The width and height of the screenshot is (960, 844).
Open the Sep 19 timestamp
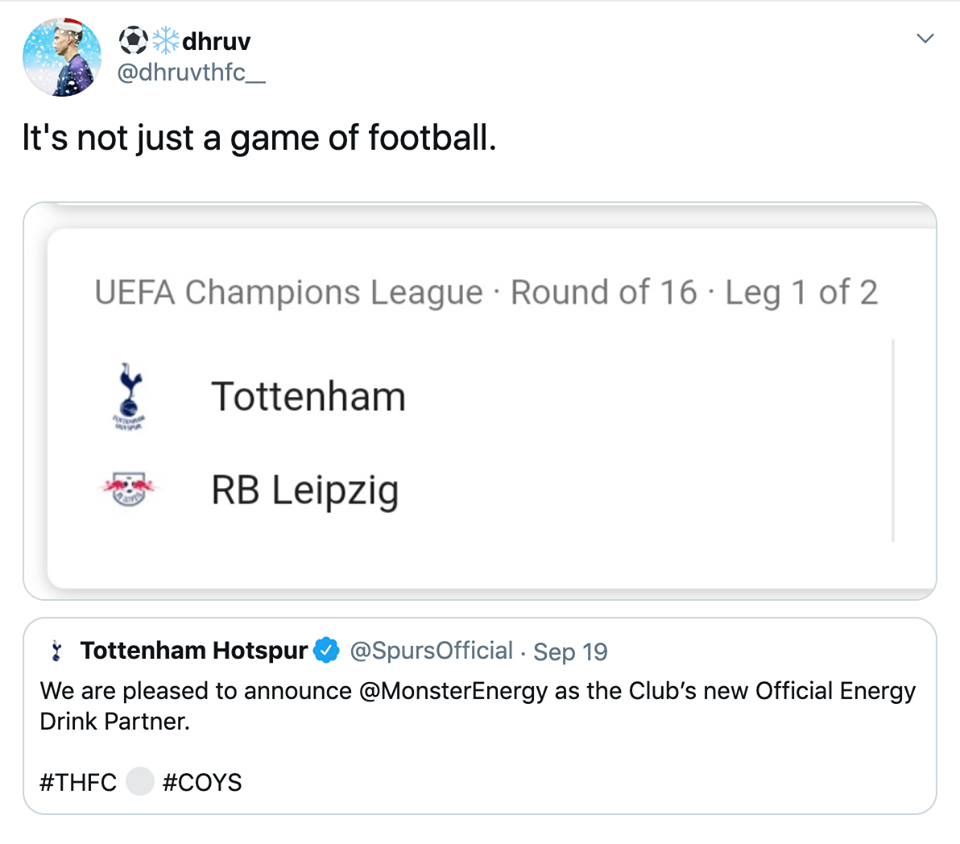[x=570, y=652]
